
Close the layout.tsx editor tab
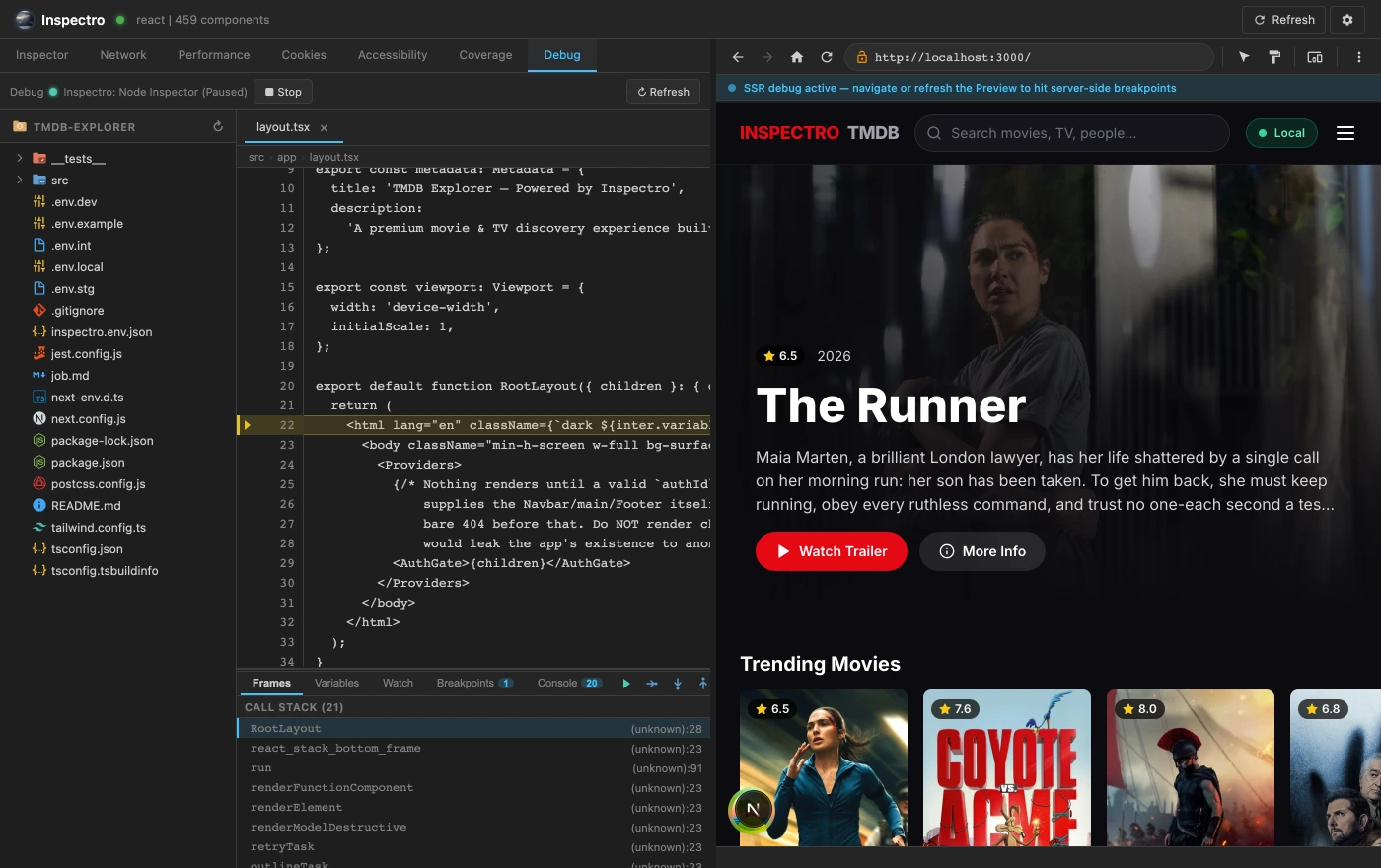[324, 127]
